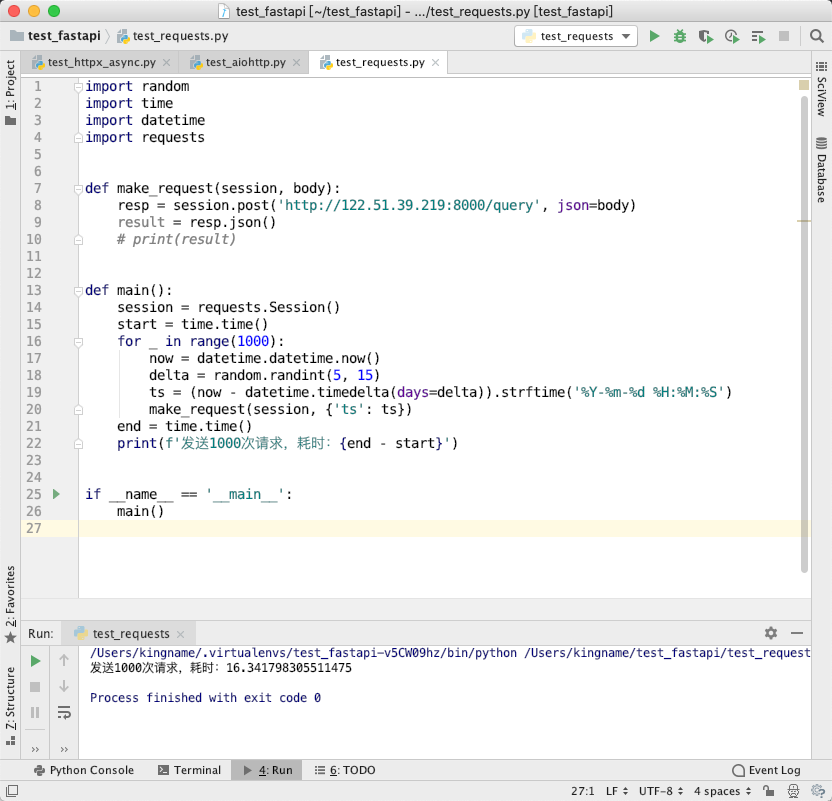Viewport: 832px width, 801px height.
Task: Open the Event Log
Action: (x=766, y=770)
